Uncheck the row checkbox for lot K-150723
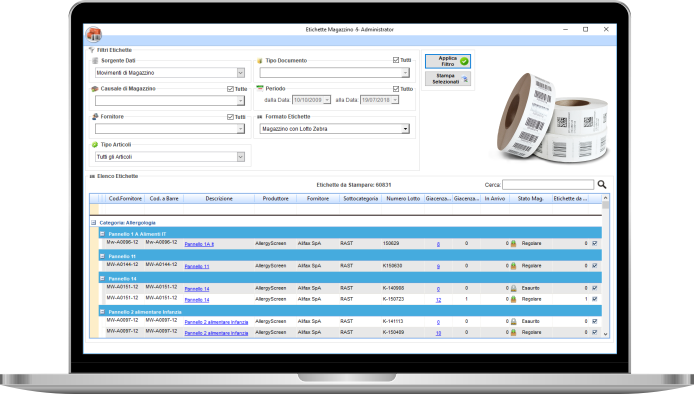 [594, 299]
